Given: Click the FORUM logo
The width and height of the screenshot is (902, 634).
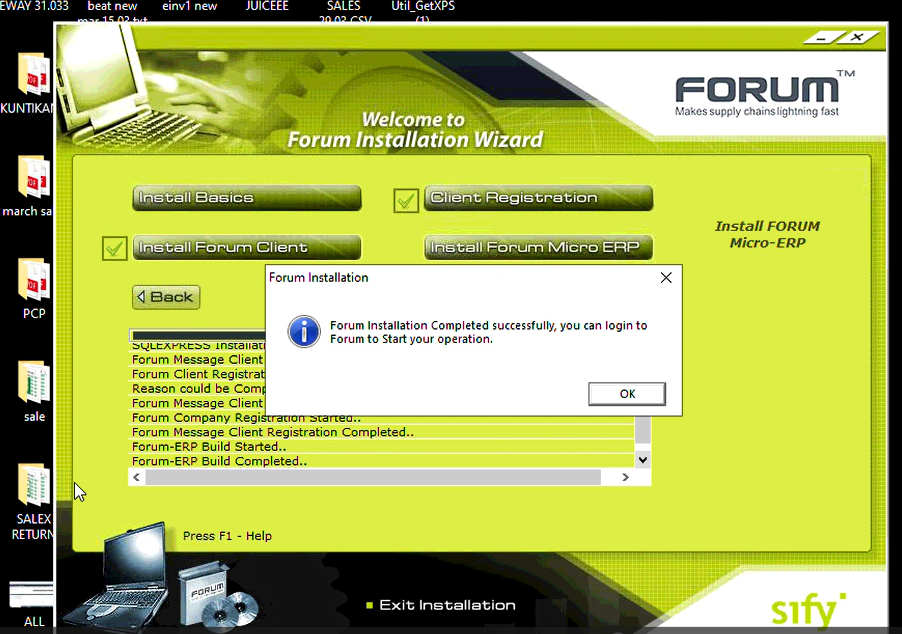Looking at the screenshot, I should point(765,94).
